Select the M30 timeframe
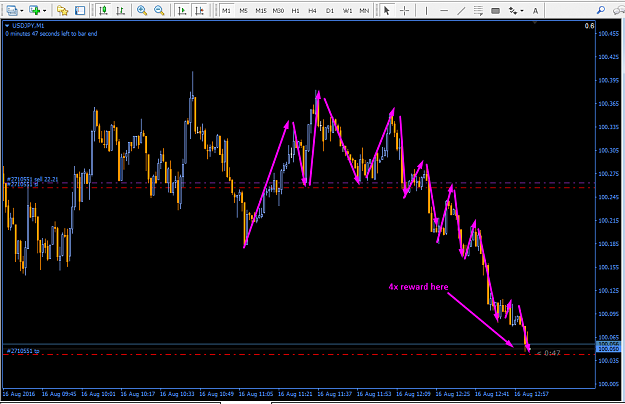Screen dimensions: 625x404 pos(278,11)
